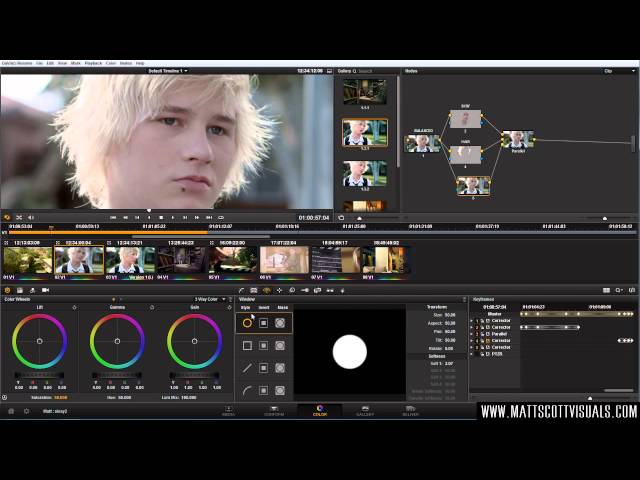Open the Default Timeline 1 dropdown
This screenshot has width=640, height=480.
pos(168,71)
